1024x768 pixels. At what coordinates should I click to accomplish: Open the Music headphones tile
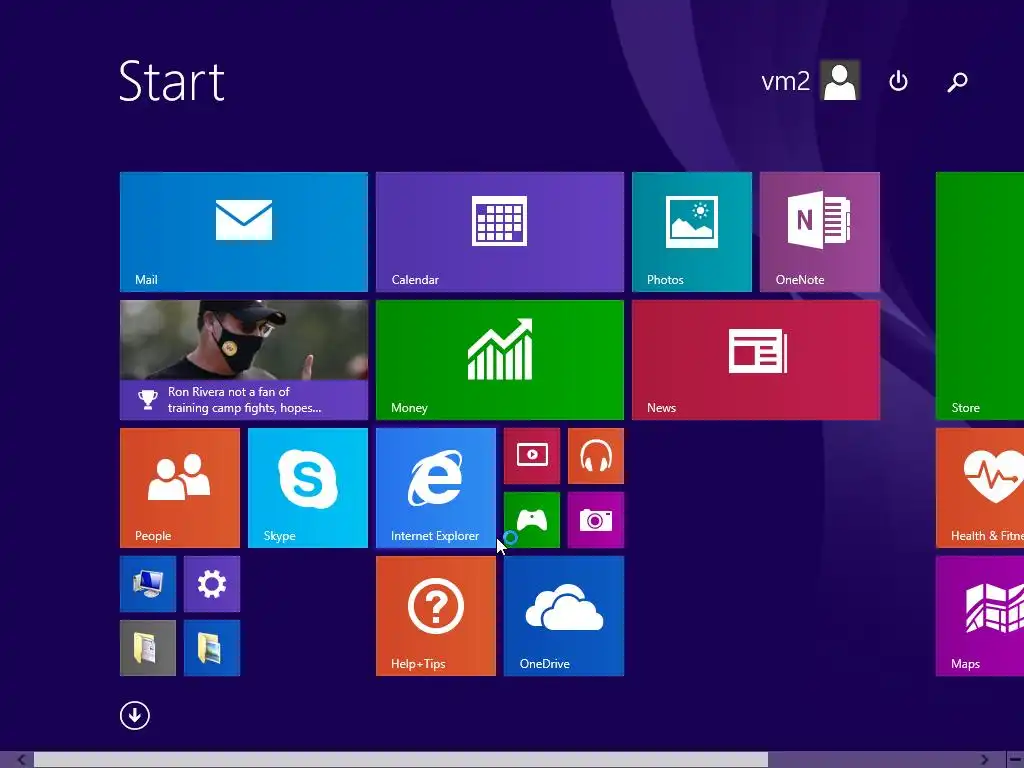coord(596,456)
